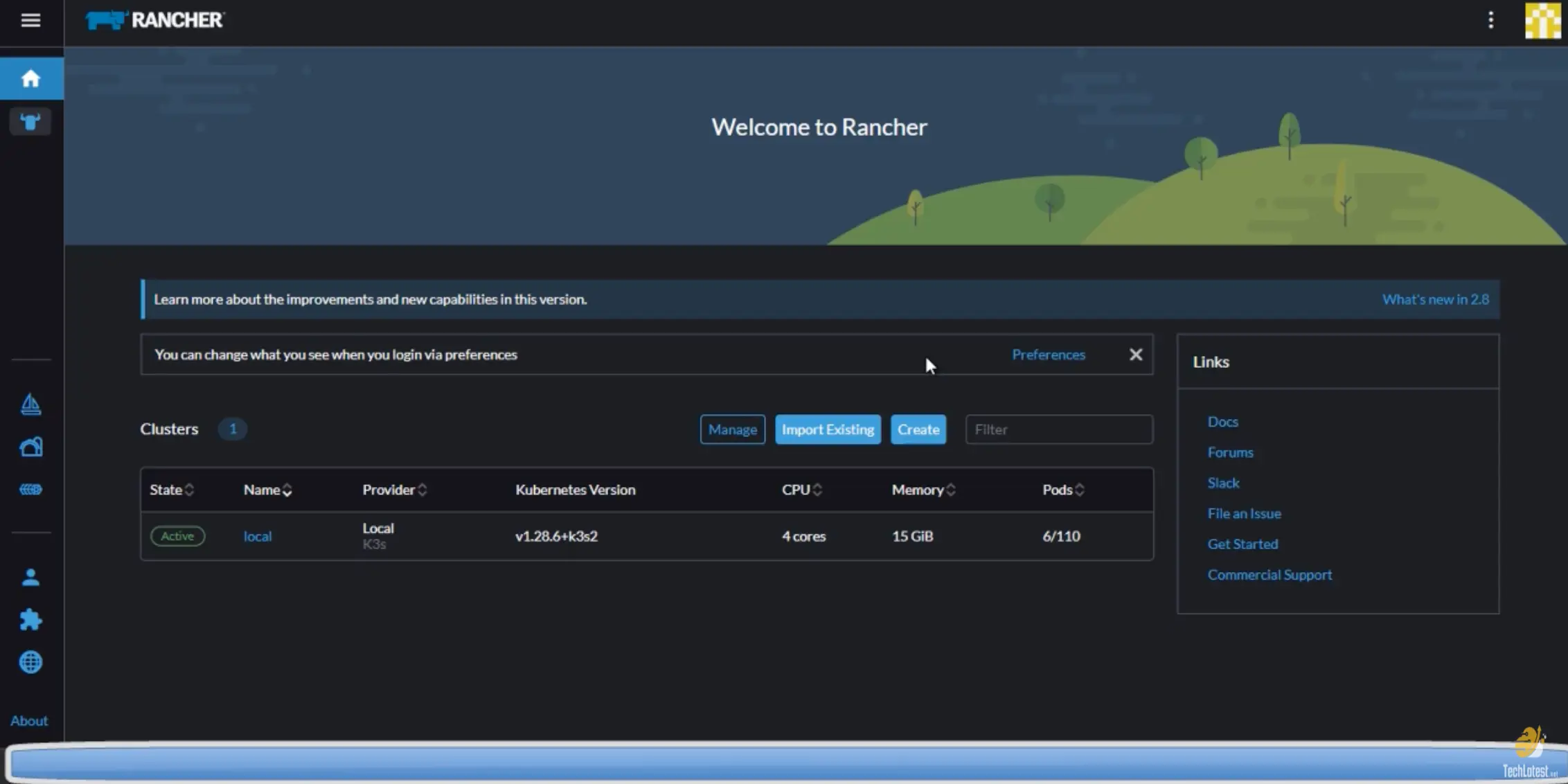1568x784 pixels.
Task: Open Cluster Management with the sailboat icon
Action: [31, 404]
